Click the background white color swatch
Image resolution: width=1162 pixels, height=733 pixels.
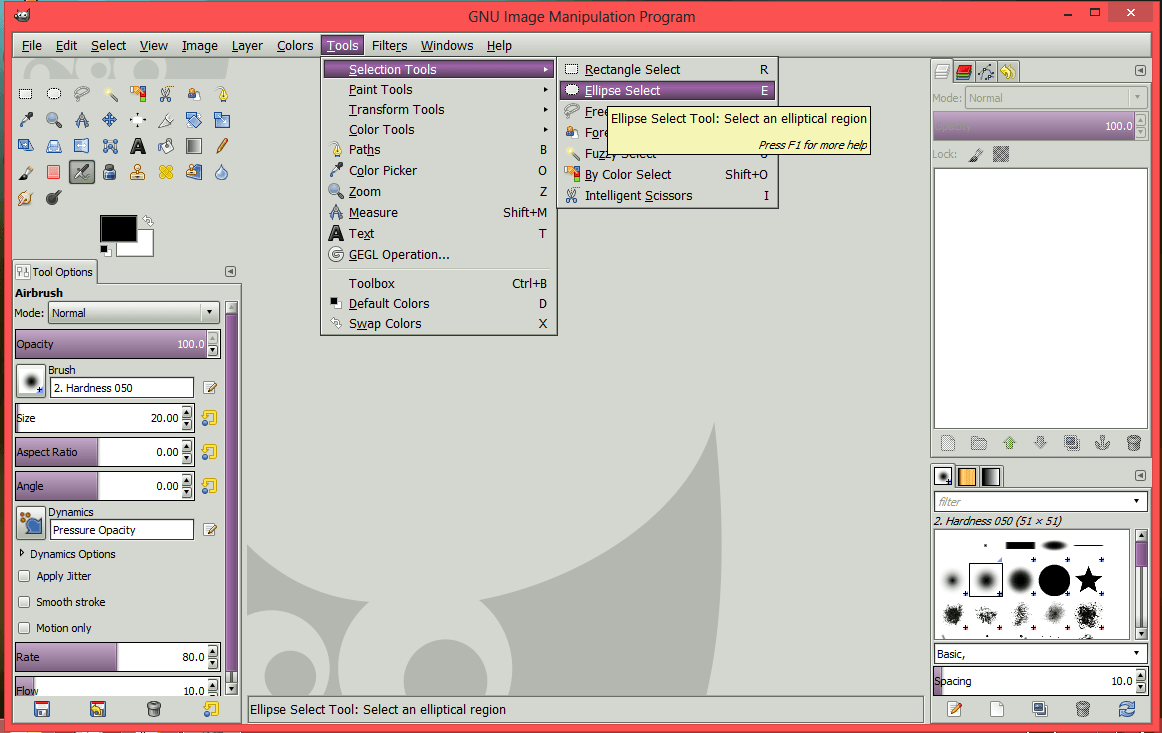coord(143,248)
